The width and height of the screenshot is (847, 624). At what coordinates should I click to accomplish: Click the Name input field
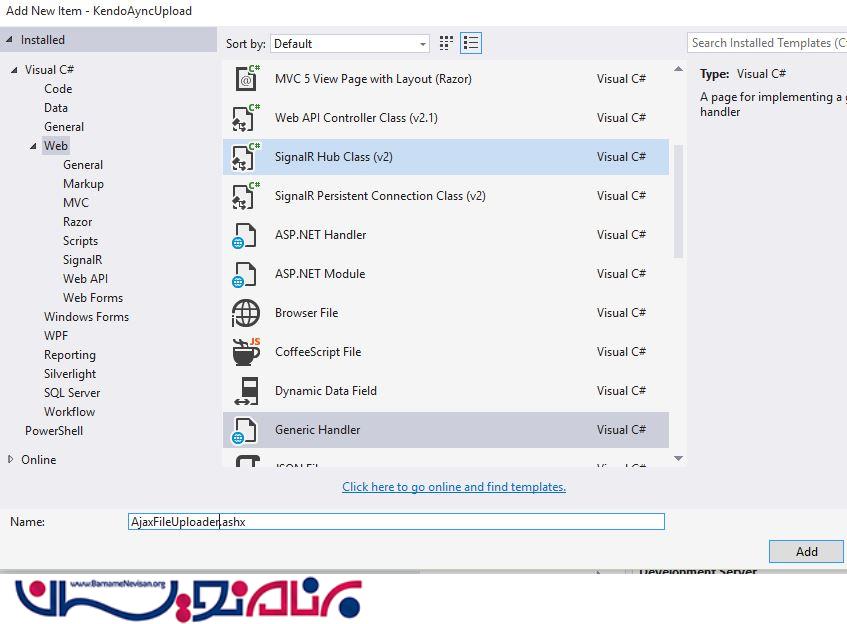point(396,521)
